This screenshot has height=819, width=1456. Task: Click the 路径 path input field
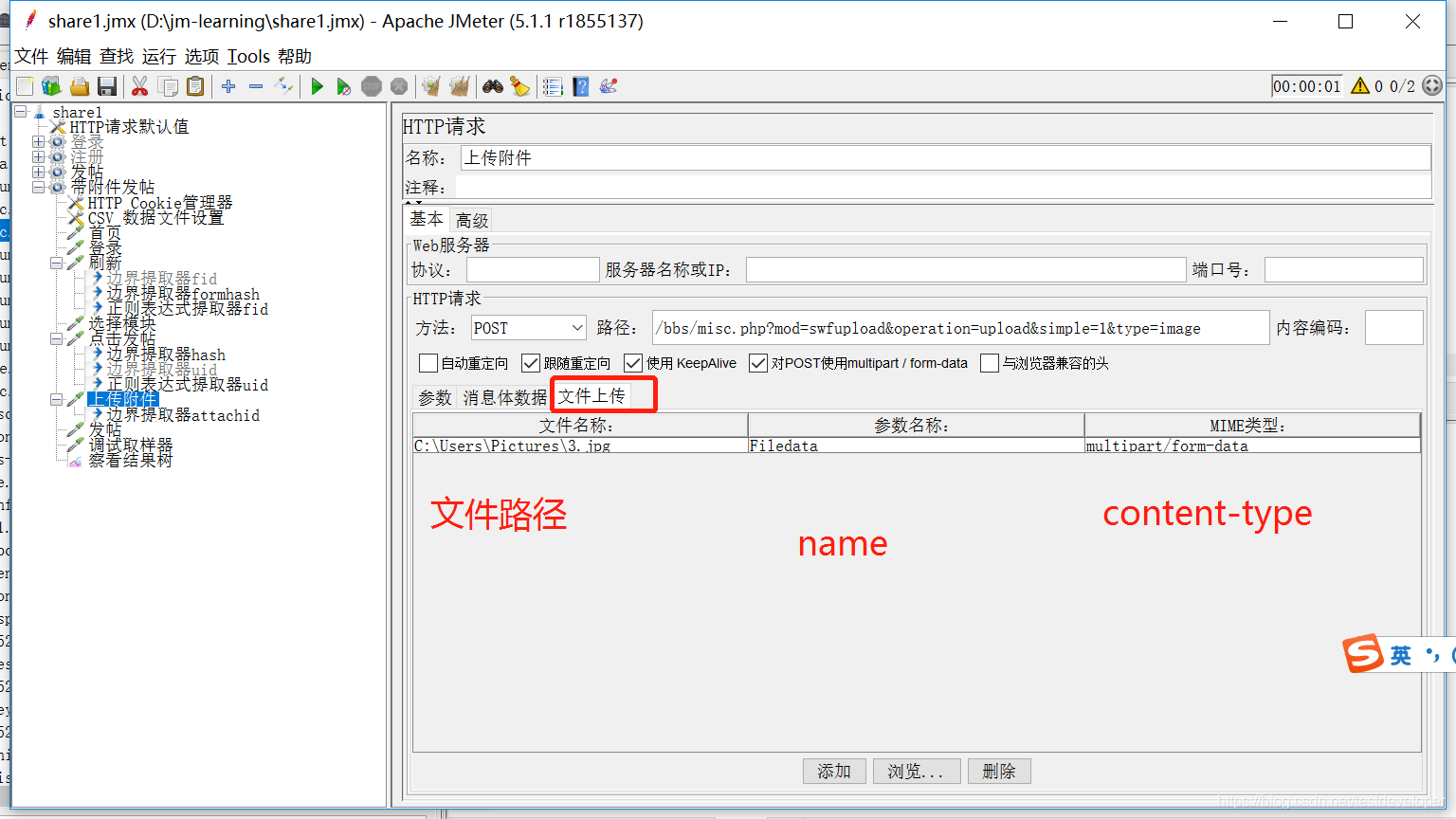[x=960, y=328]
